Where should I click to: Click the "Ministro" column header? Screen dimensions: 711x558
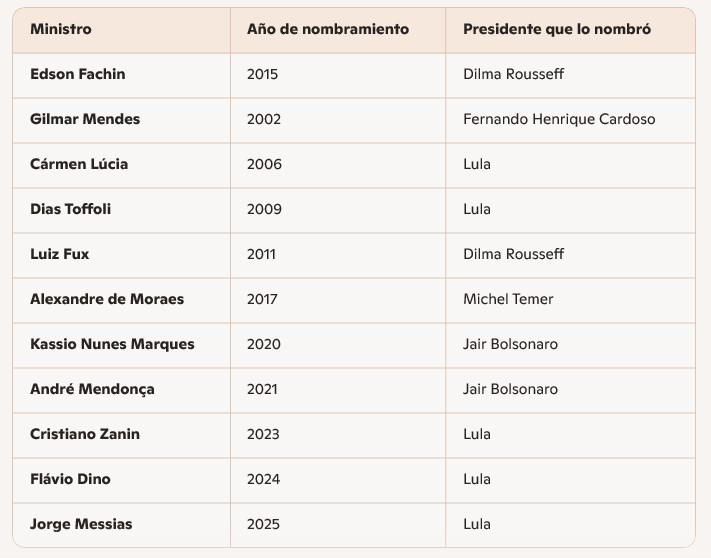(x=61, y=29)
